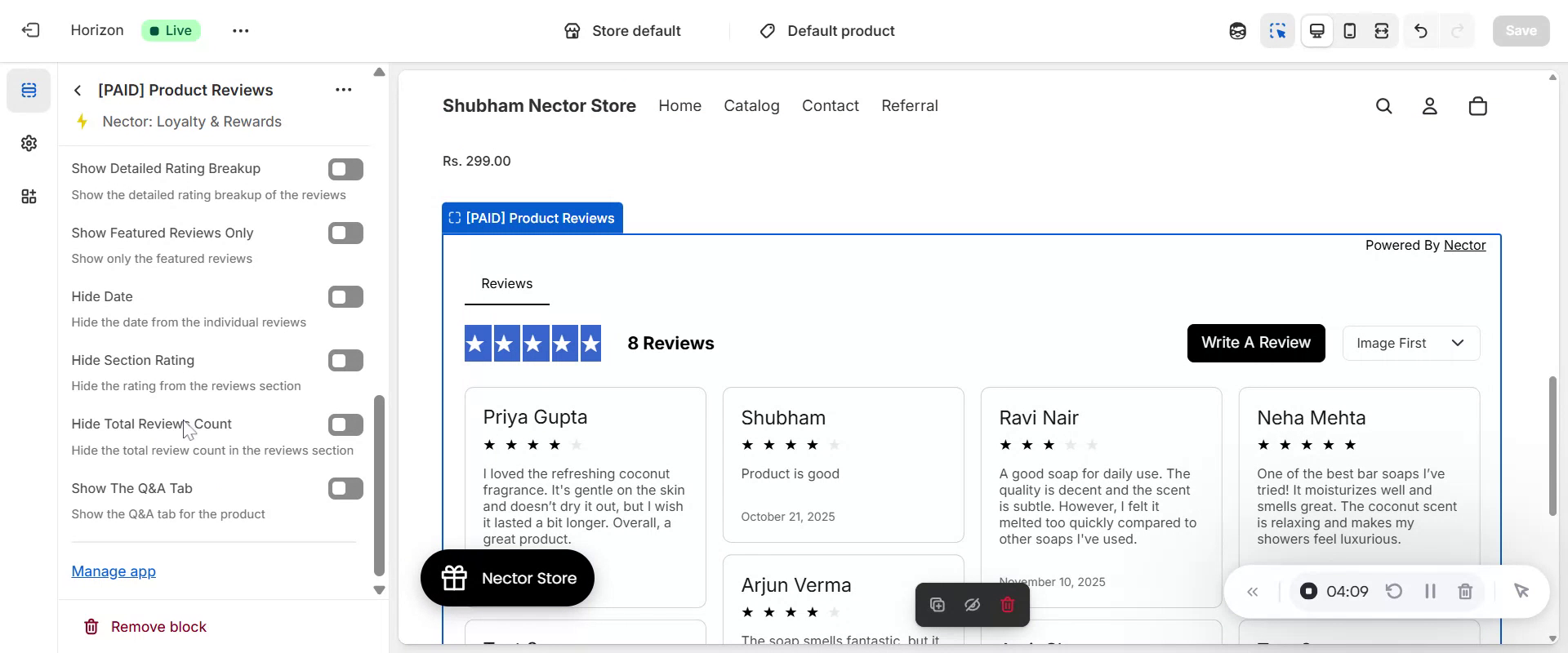Open Contact in store navigation
The height and width of the screenshot is (653, 1568).
pyautogui.click(x=830, y=106)
